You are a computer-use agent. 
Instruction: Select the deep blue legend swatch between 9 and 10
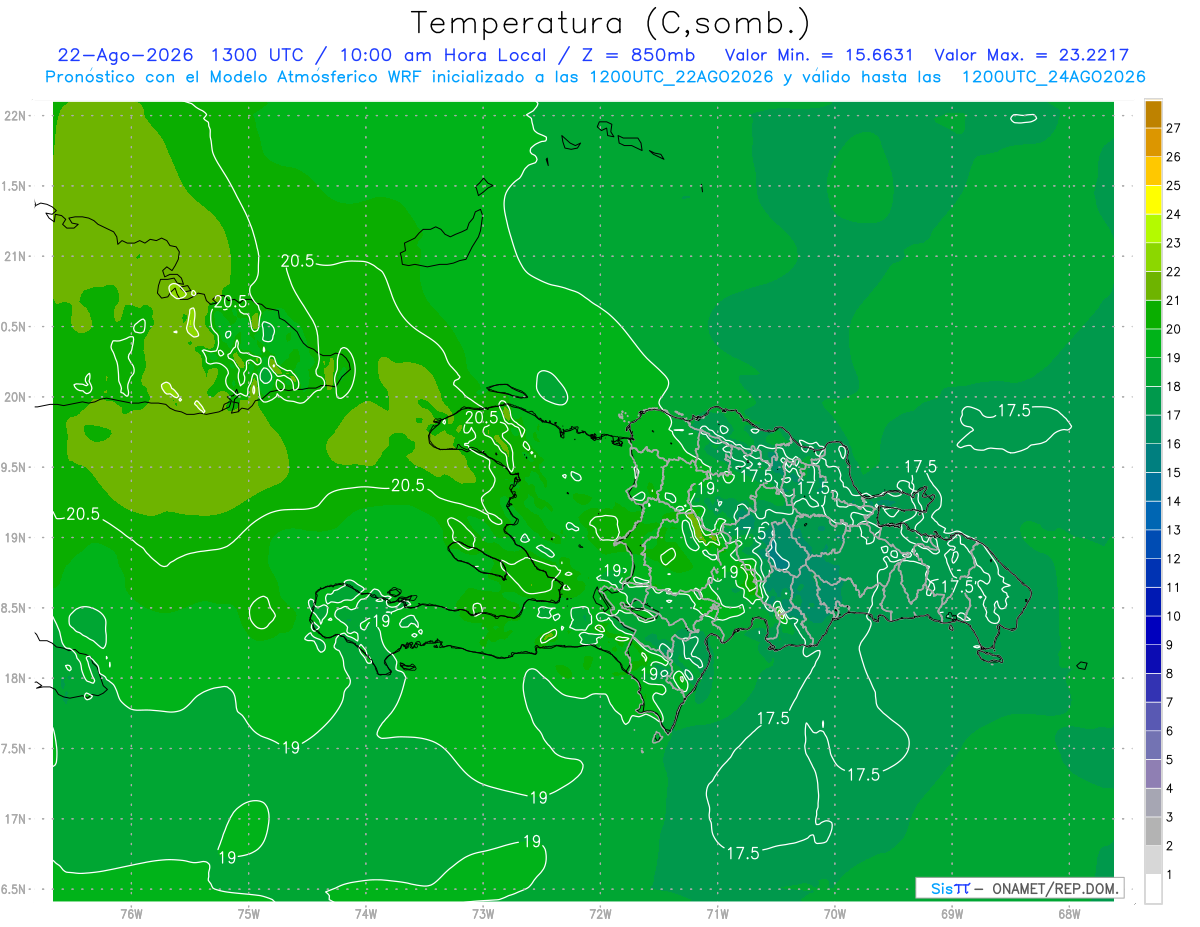coord(1153,630)
